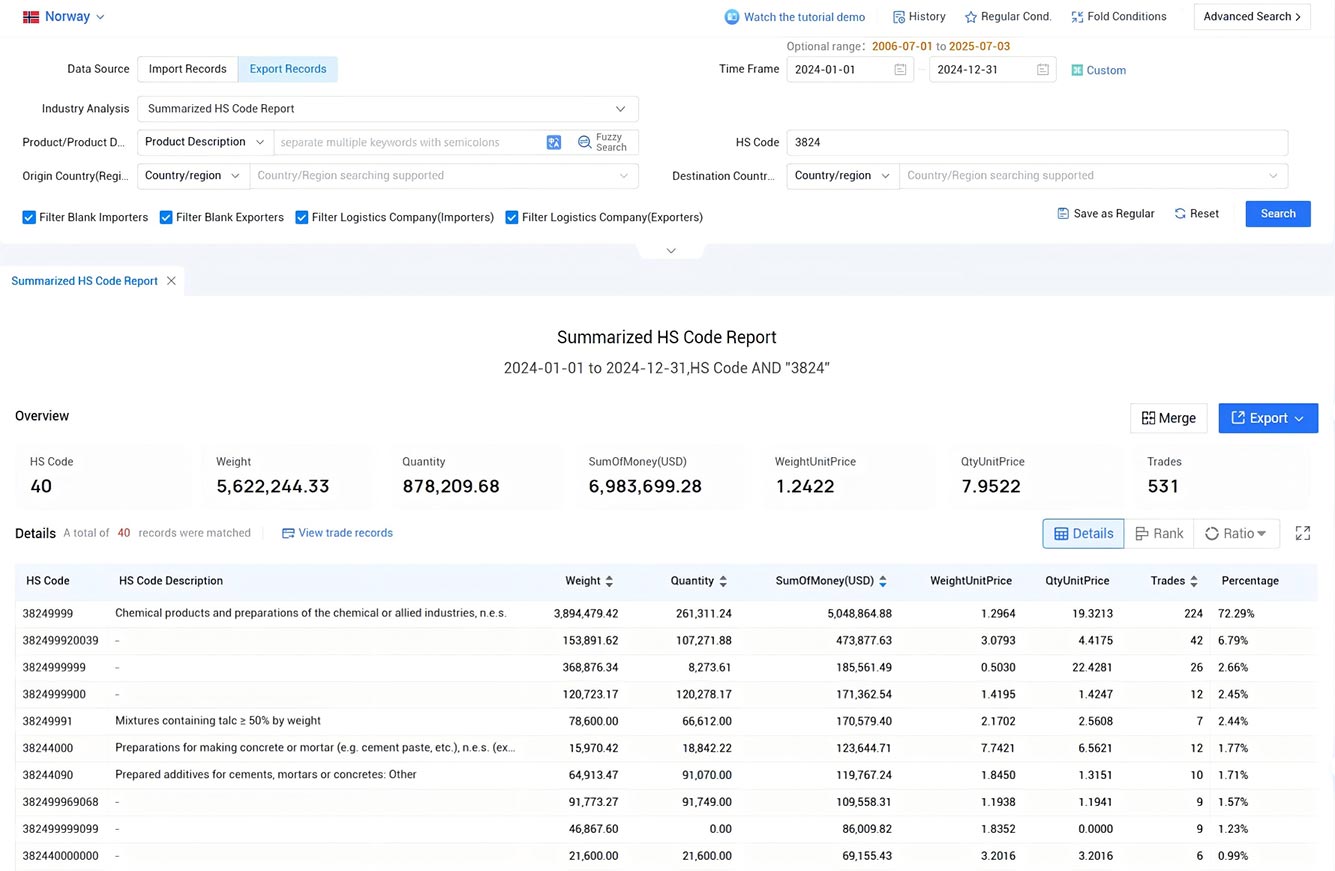
Task: Select Export Records data source
Action: [x=288, y=69]
